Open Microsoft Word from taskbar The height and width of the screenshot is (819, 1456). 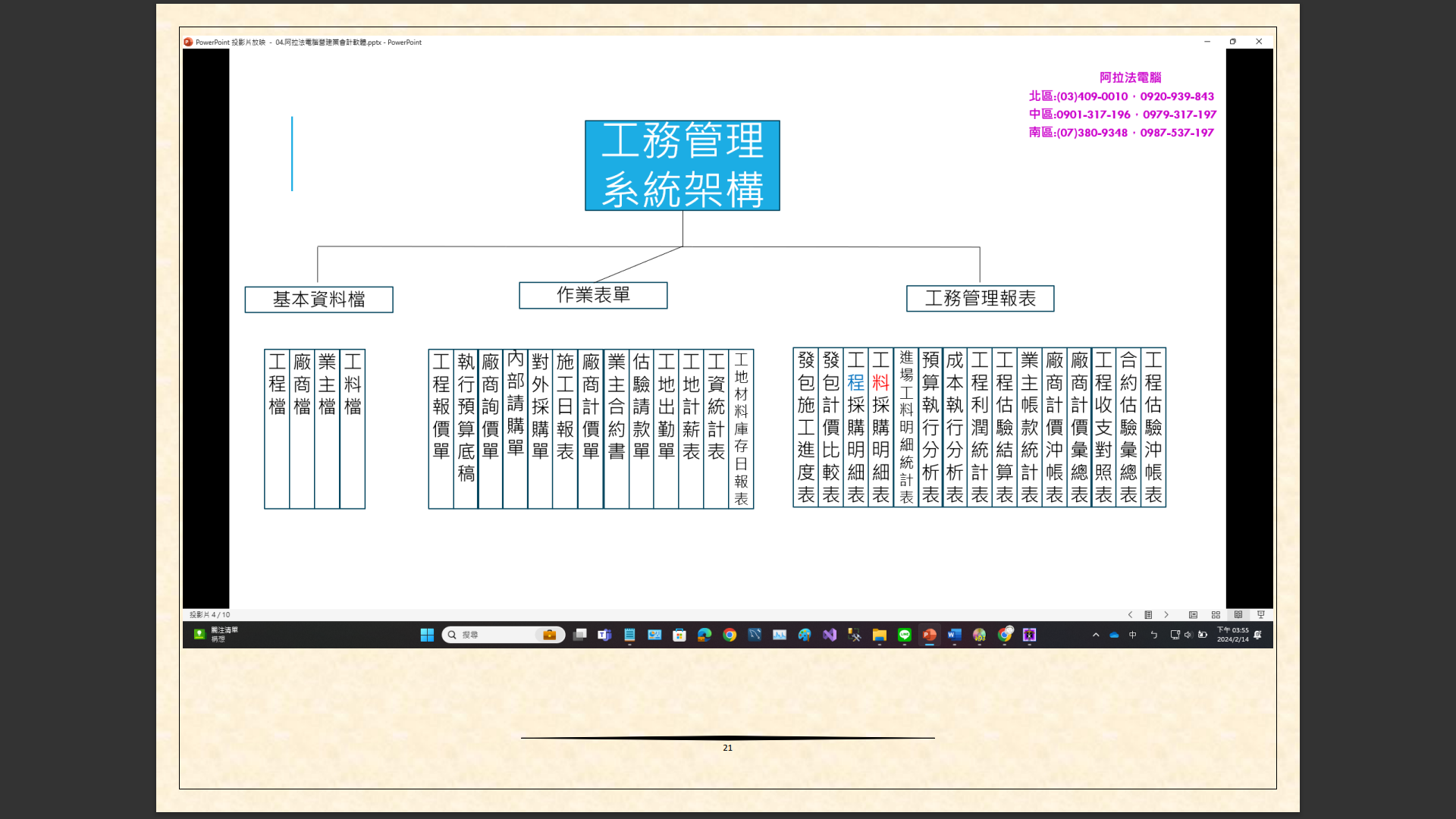click(955, 635)
